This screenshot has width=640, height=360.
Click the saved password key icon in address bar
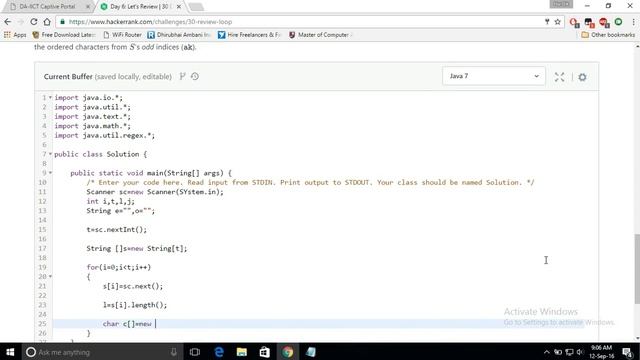pos(547,22)
